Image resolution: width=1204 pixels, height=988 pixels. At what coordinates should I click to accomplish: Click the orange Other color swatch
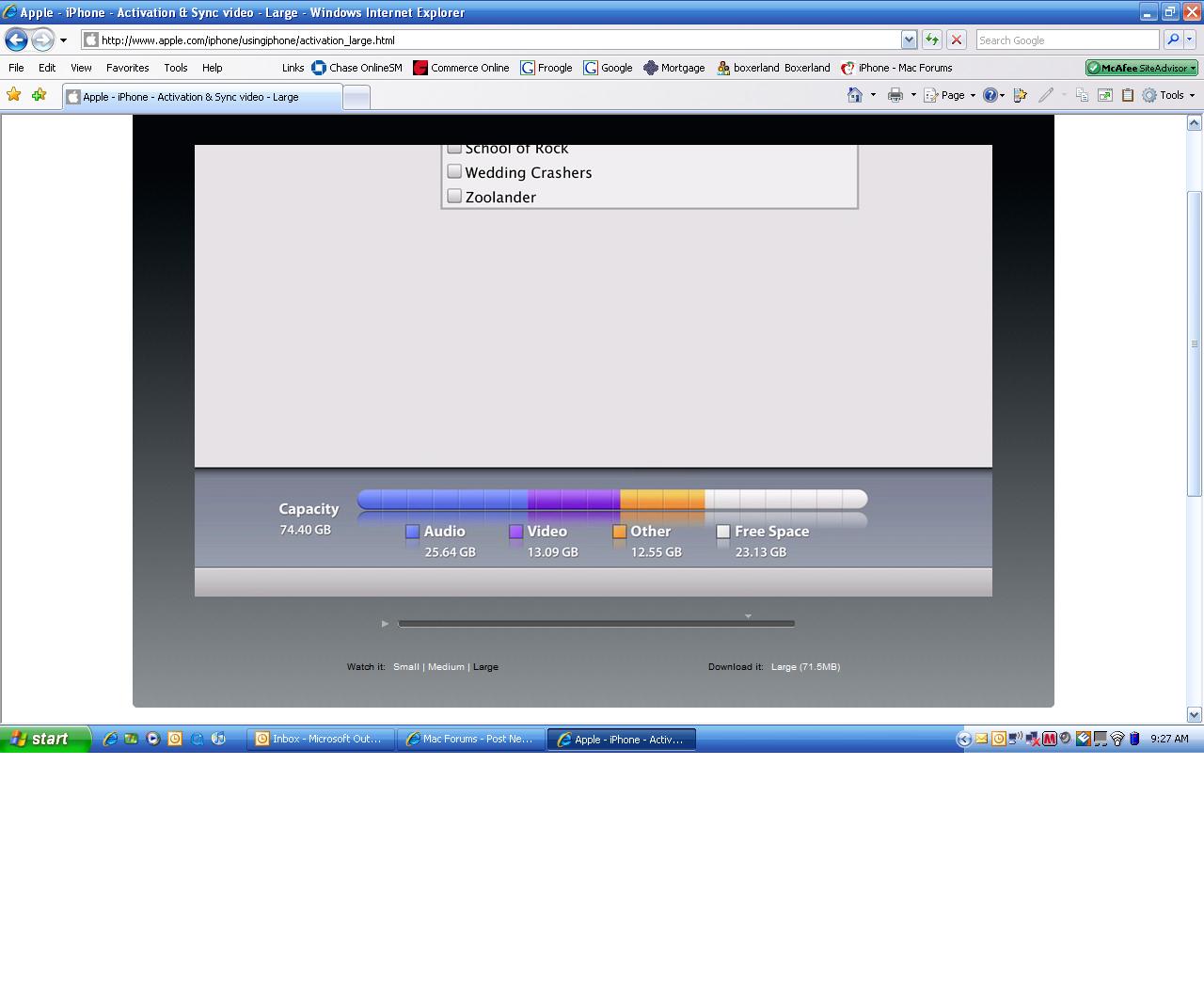coord(619,532)
